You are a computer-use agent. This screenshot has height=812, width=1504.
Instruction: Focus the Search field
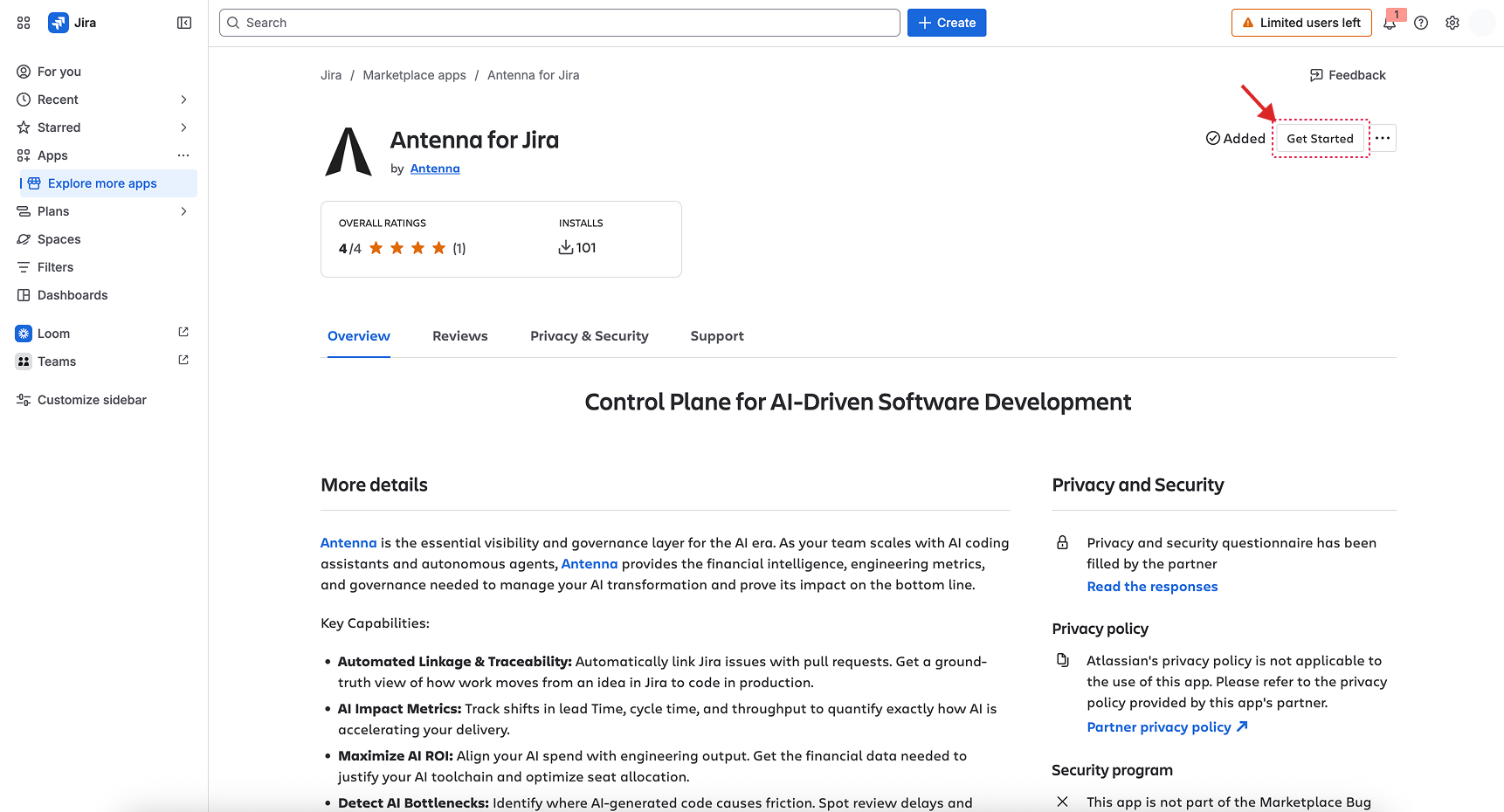(x=560, y=23)
